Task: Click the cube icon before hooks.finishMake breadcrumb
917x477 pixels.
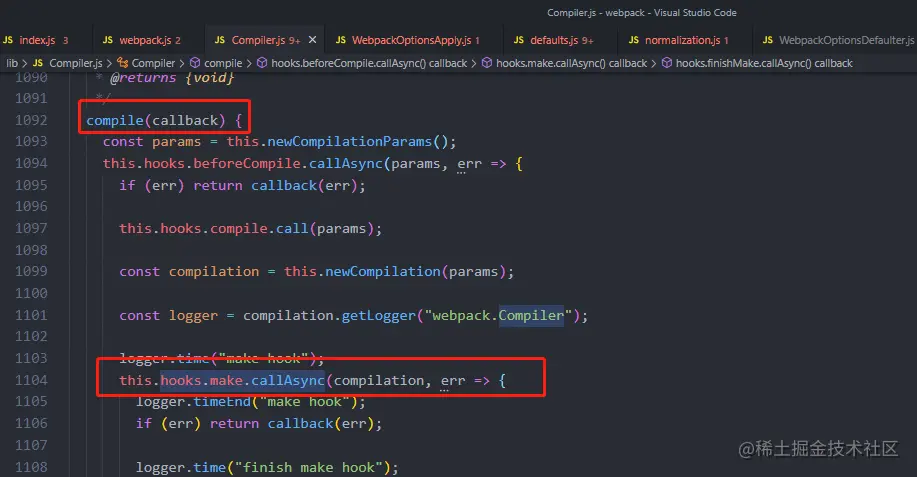Action: tap(667, 63)
